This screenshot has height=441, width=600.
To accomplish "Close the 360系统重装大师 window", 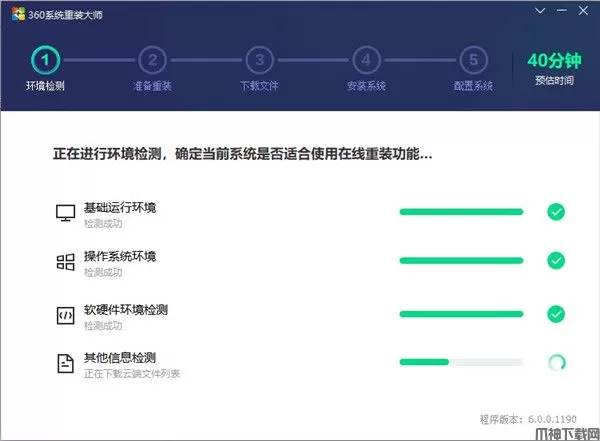I will (583, 10).
